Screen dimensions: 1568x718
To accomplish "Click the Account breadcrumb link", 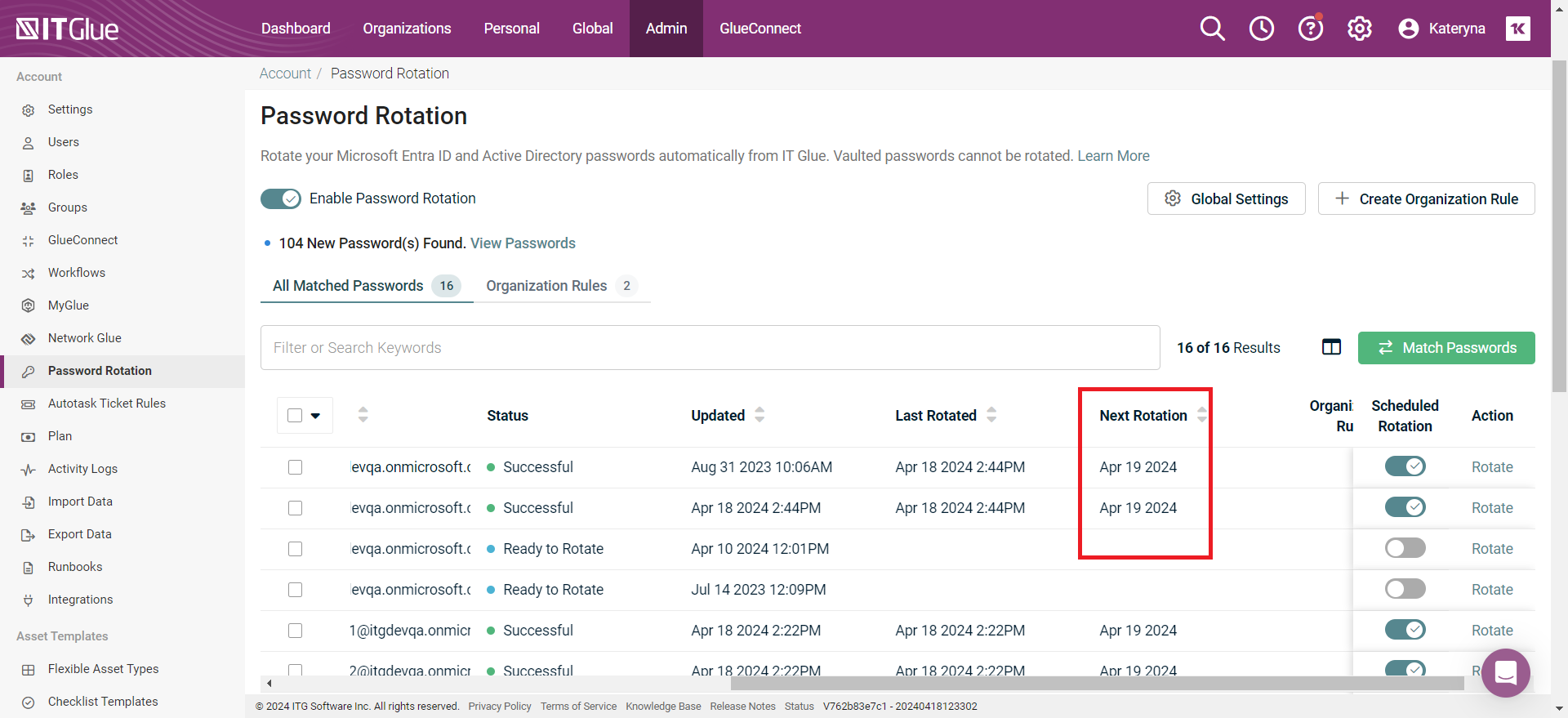I will (x=285, y=74).
